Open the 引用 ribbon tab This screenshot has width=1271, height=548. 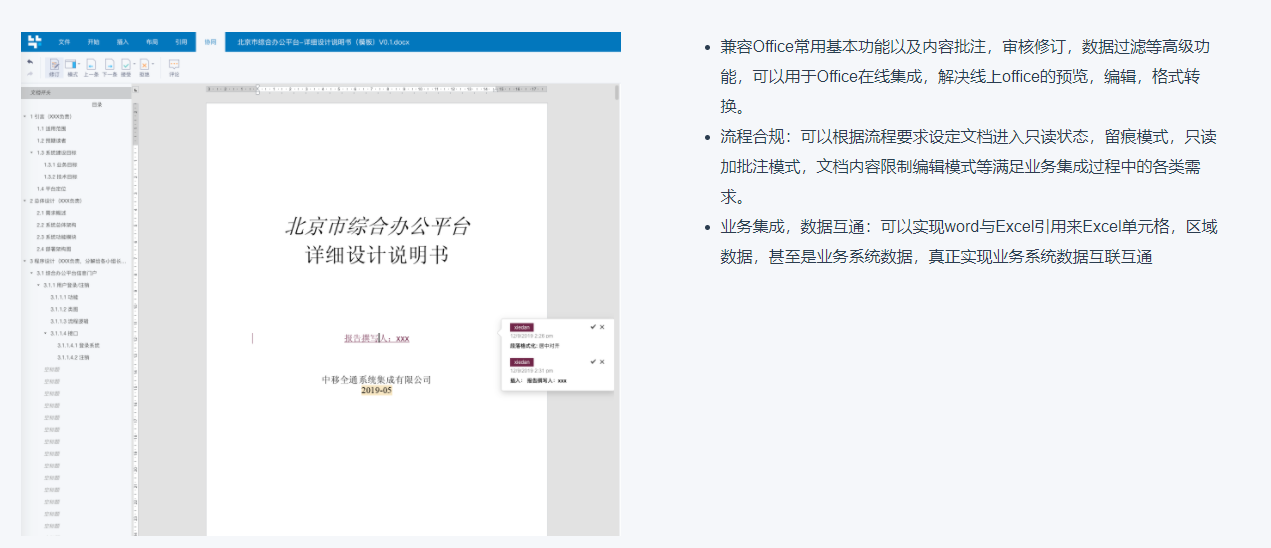coord(181,42)
